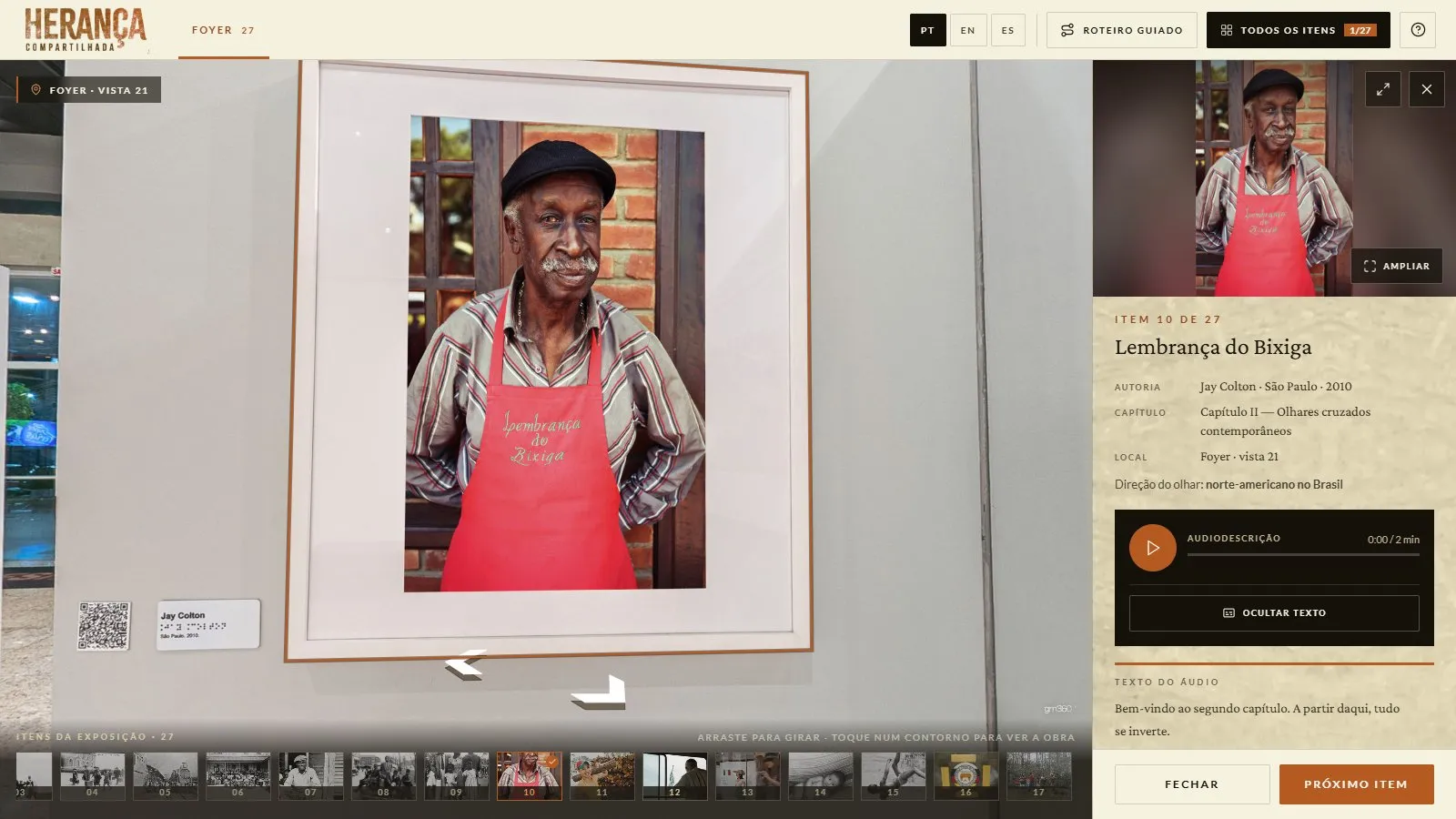Open Todos os Itens list

coord(1298,30)
